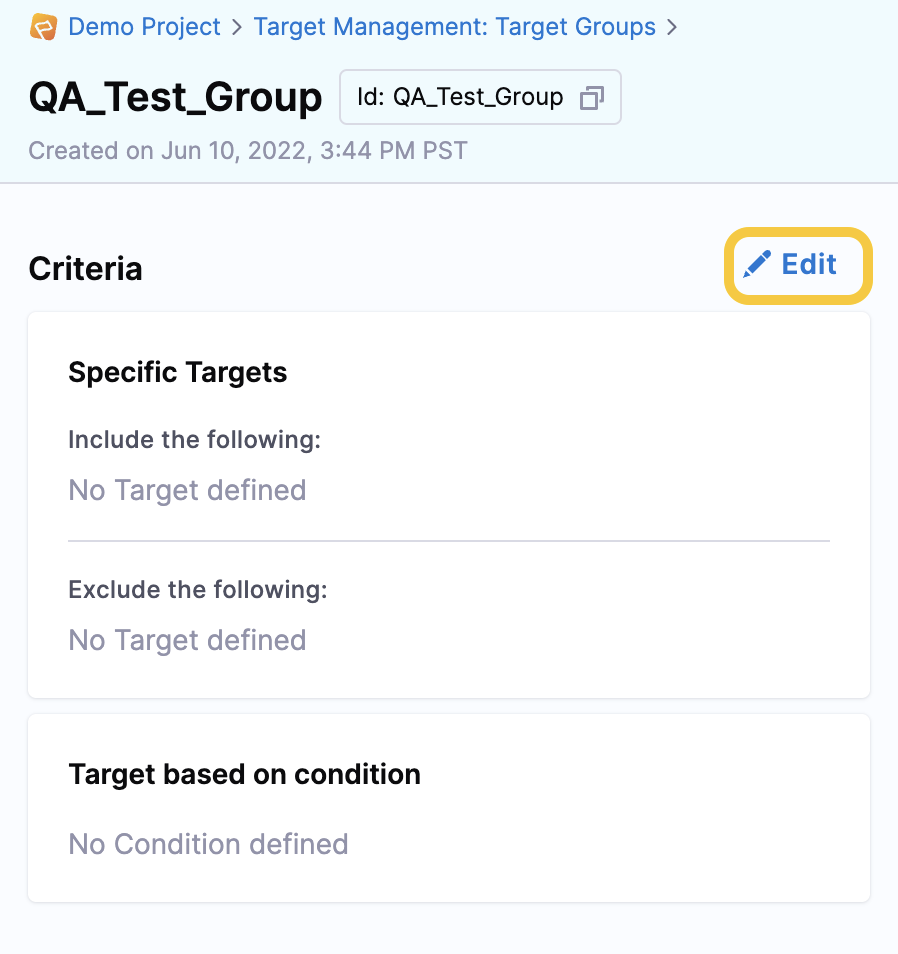This screenshot has height=954, width=898.
Task: Open Demo Project from the breadcrumb
Action: [x=144, y=27]
